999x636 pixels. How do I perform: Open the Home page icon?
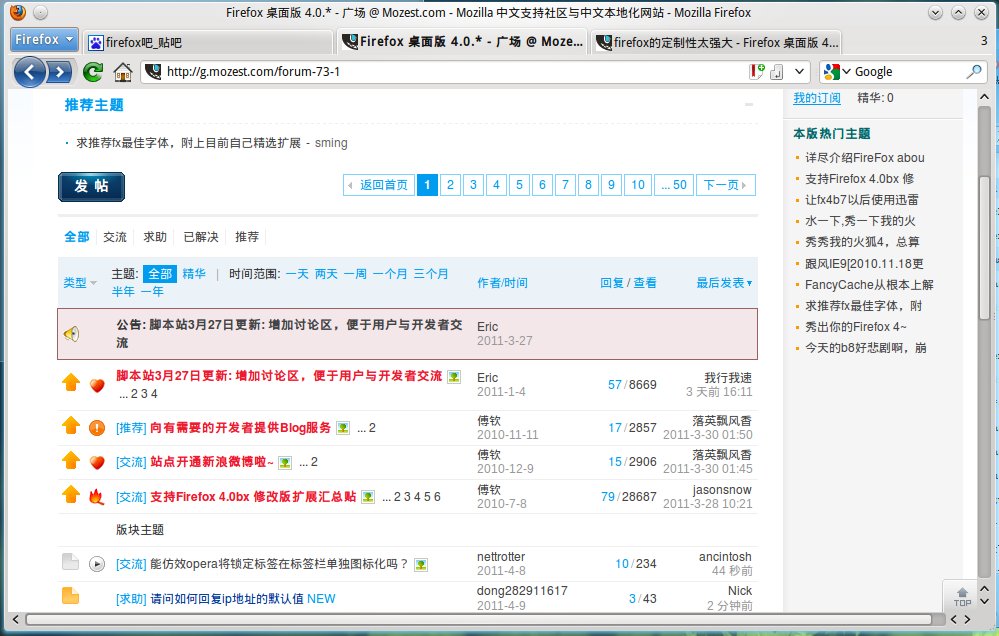(122, 72)
